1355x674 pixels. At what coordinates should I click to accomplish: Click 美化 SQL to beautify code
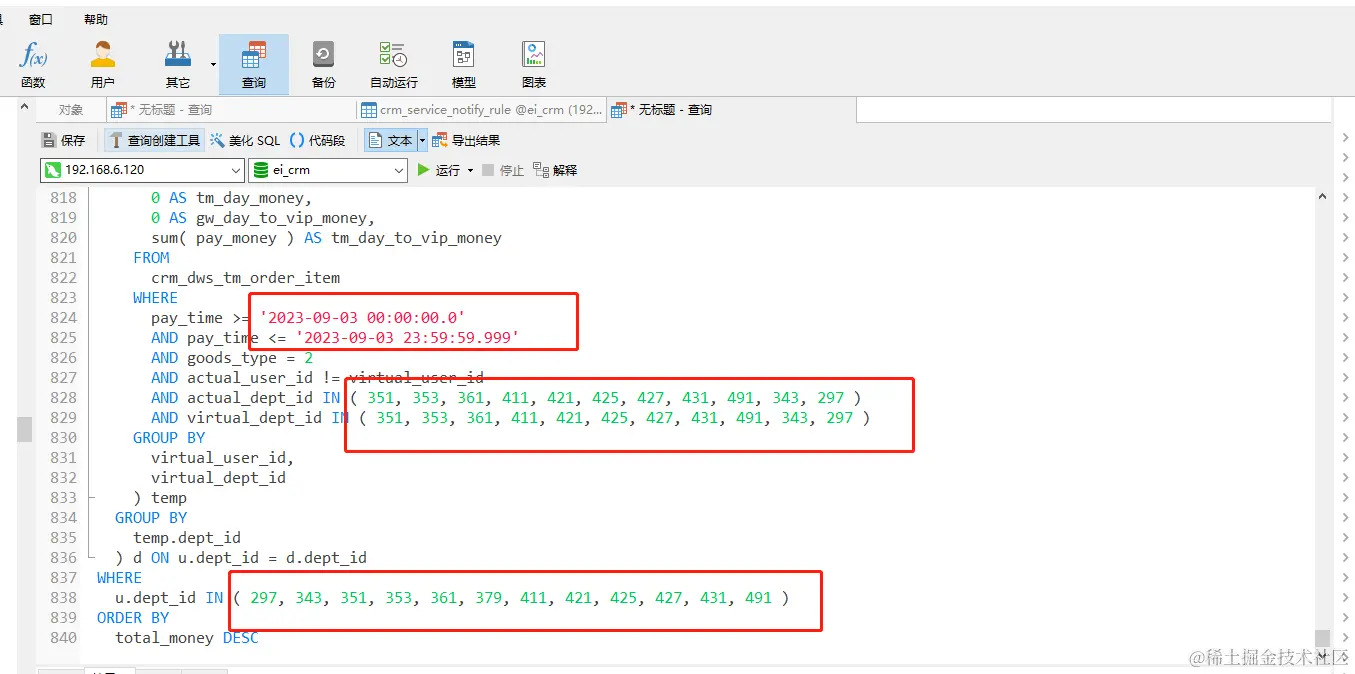246,141
